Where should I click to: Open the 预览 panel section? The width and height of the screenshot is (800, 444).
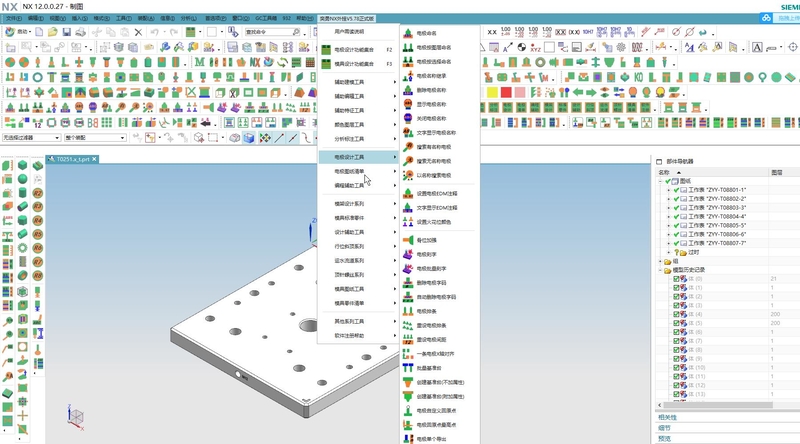665,437
